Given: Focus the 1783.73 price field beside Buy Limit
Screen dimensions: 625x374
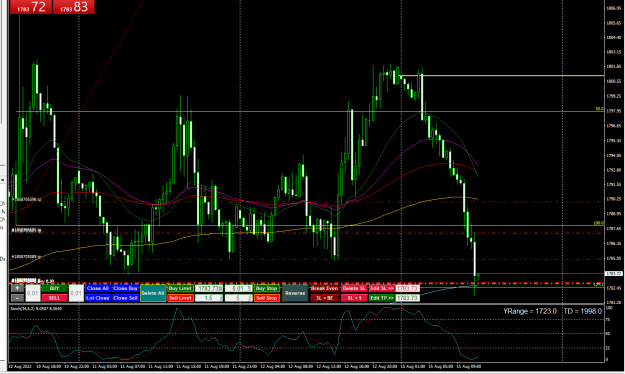Looking at the screenshot, I should click(x=209, y=288).
